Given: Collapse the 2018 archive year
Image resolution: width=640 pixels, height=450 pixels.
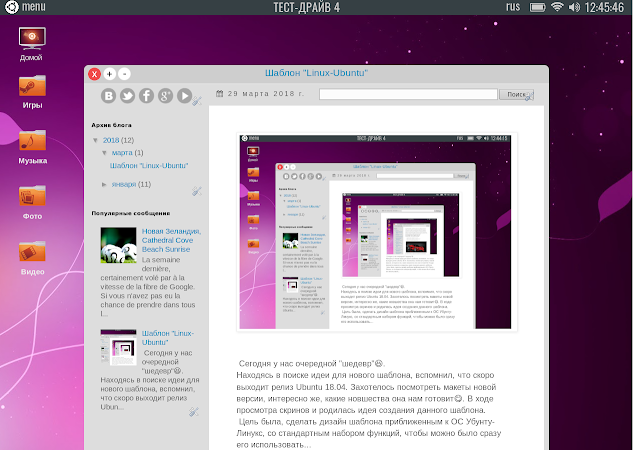Looking at the screenshot, I should pos(96,140).
